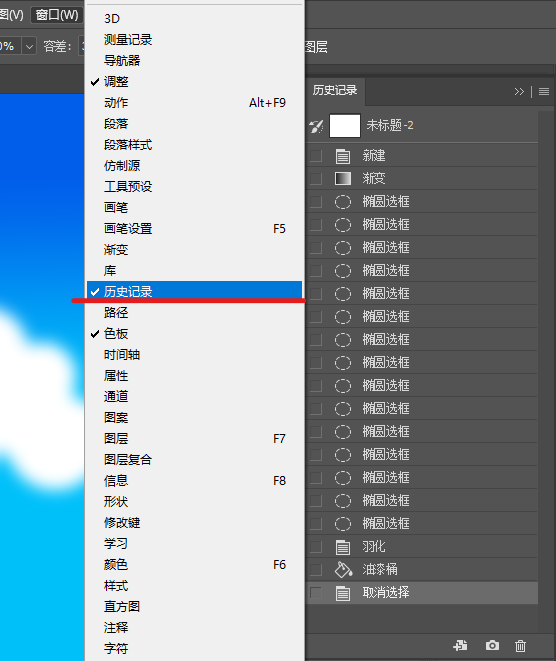Choose 属性 menu item
This screenshot has width=556, height=661.
[194, 376]
